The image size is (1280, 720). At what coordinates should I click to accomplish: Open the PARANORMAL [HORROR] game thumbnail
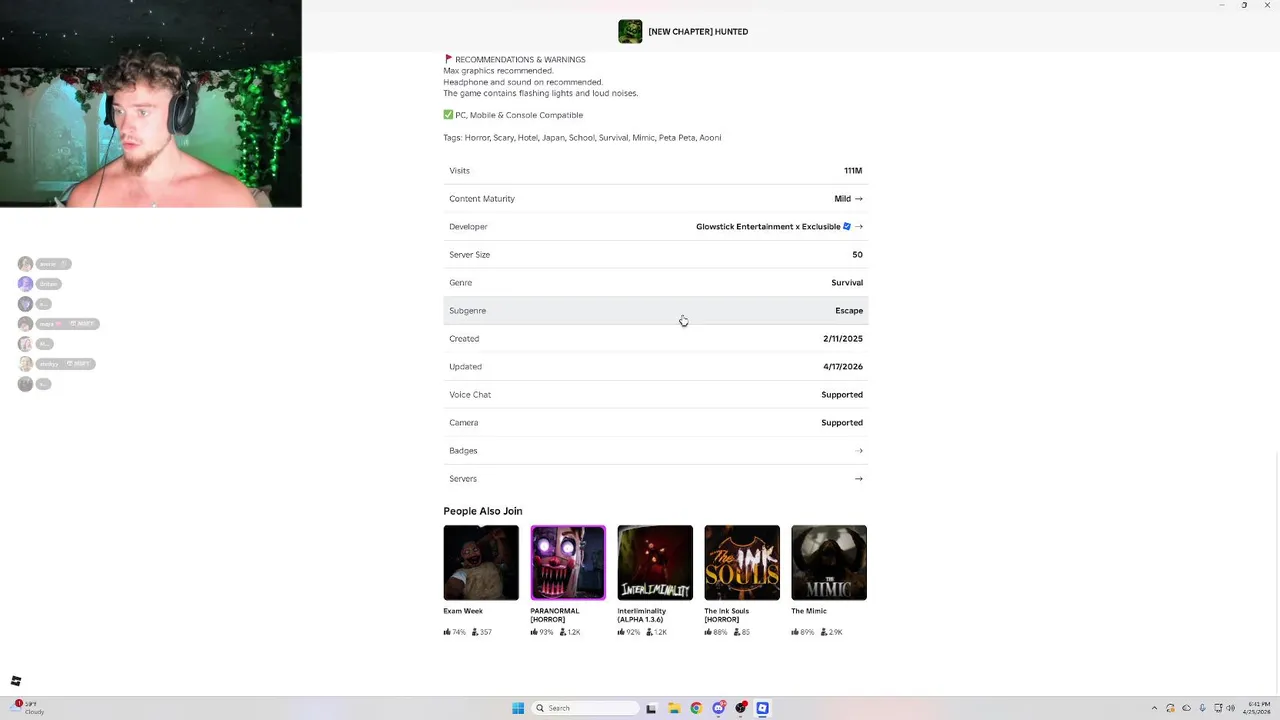568,562
